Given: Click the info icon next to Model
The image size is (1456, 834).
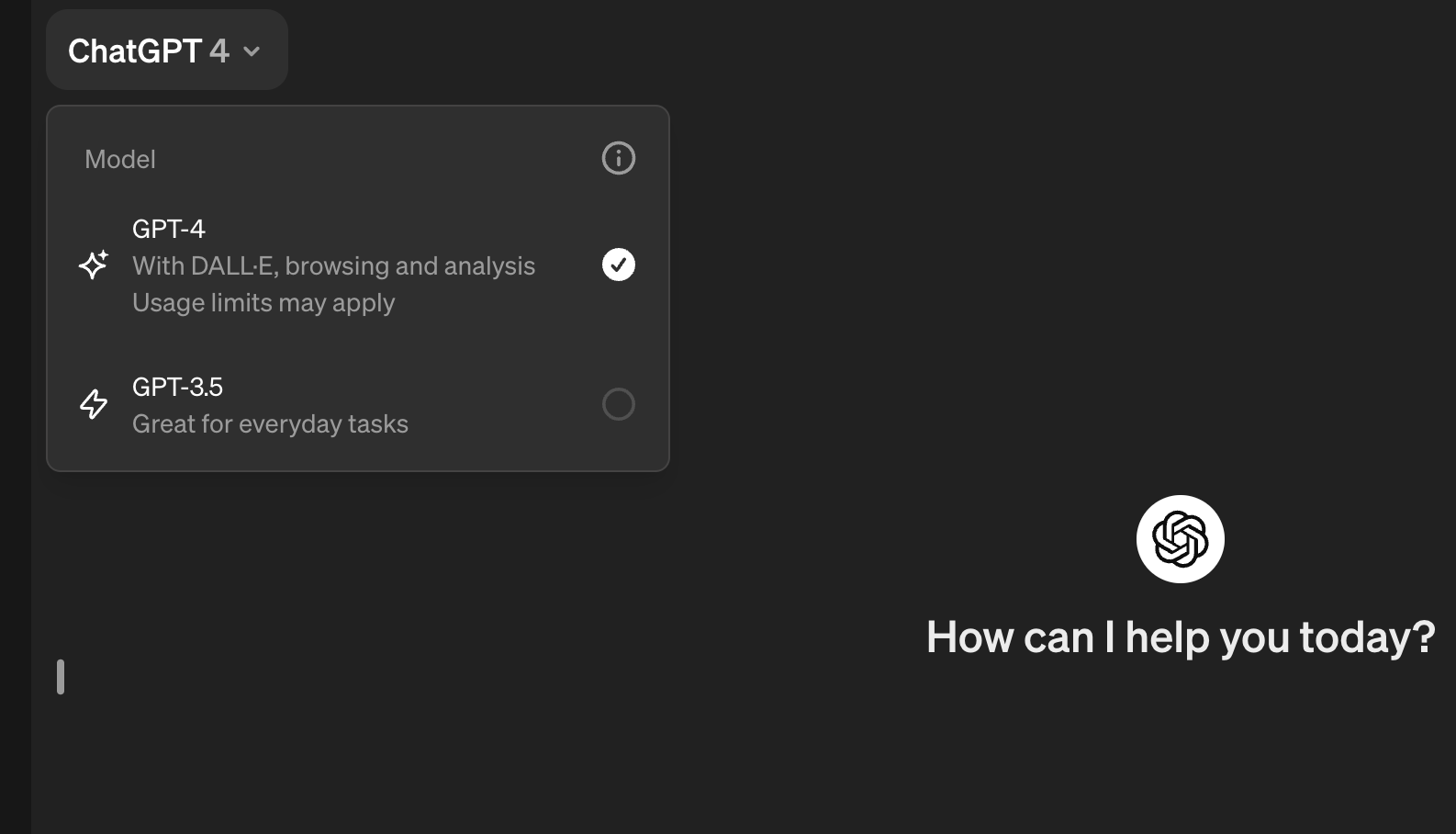Looking at the screenshot, I should (x=618, y=158).
